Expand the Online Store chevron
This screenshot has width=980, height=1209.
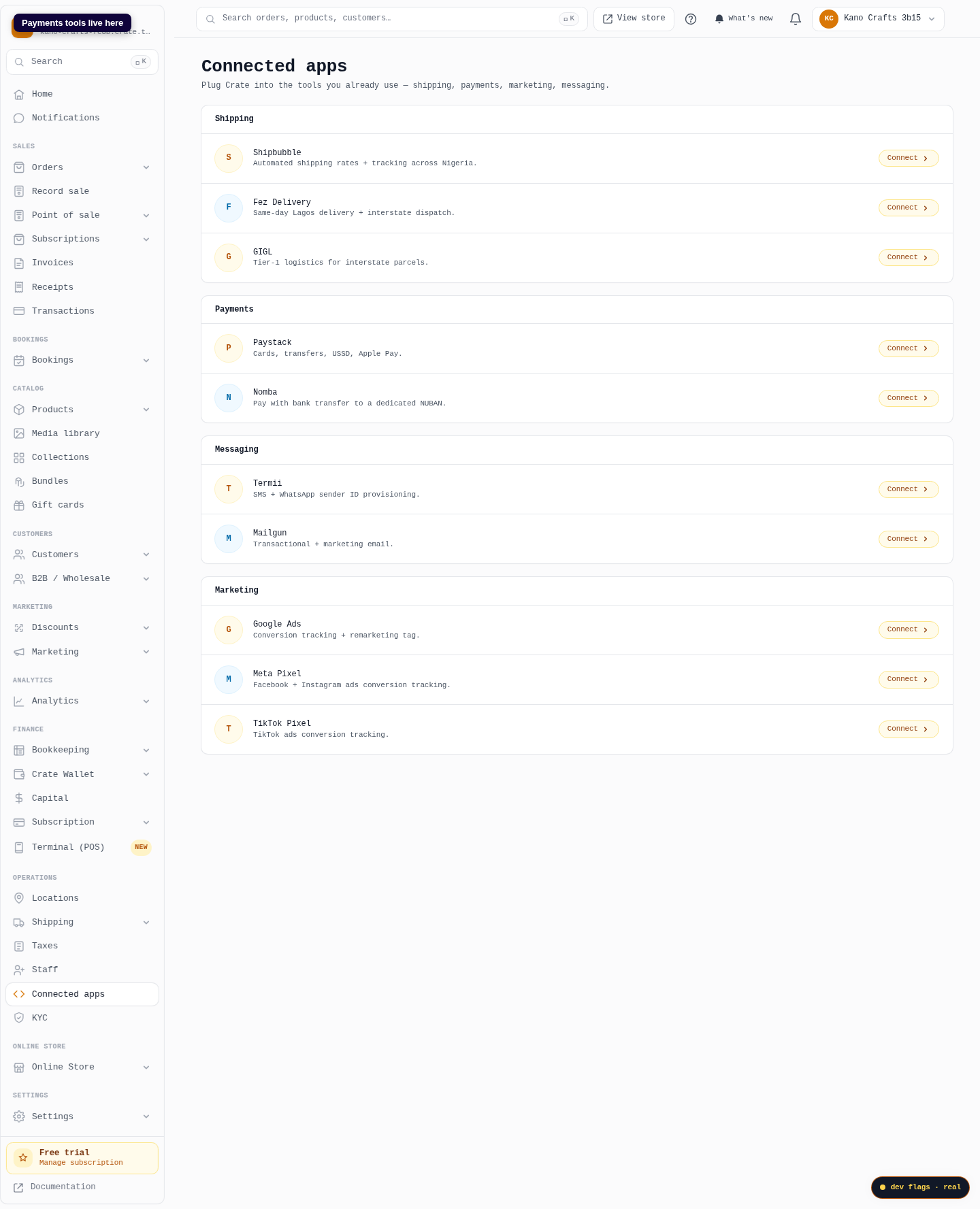click(146, 1067)
